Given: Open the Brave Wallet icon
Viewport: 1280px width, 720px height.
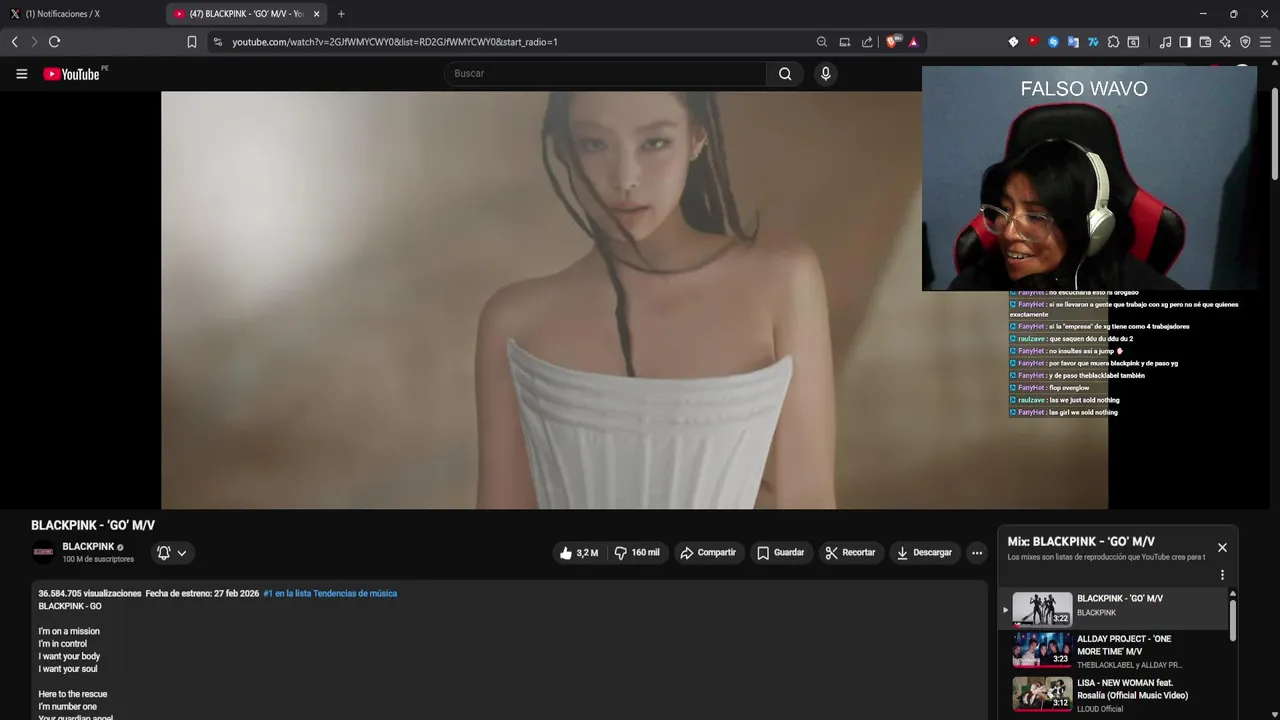Looking at the screenshot, I should (1205, 42).
